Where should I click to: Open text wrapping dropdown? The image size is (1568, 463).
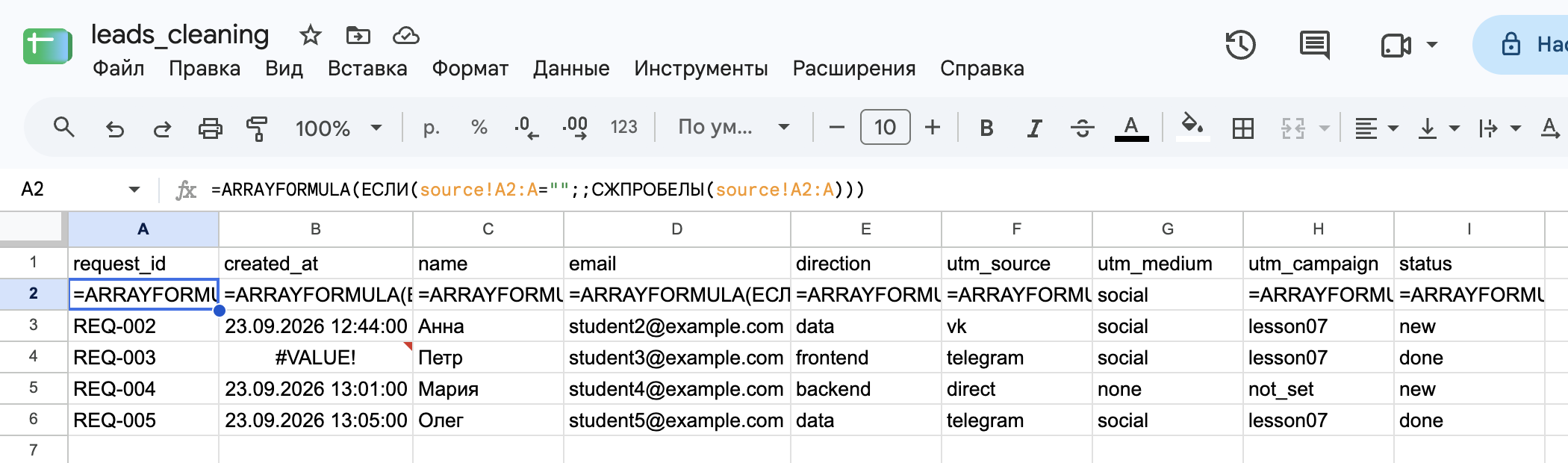point(1499,128)
